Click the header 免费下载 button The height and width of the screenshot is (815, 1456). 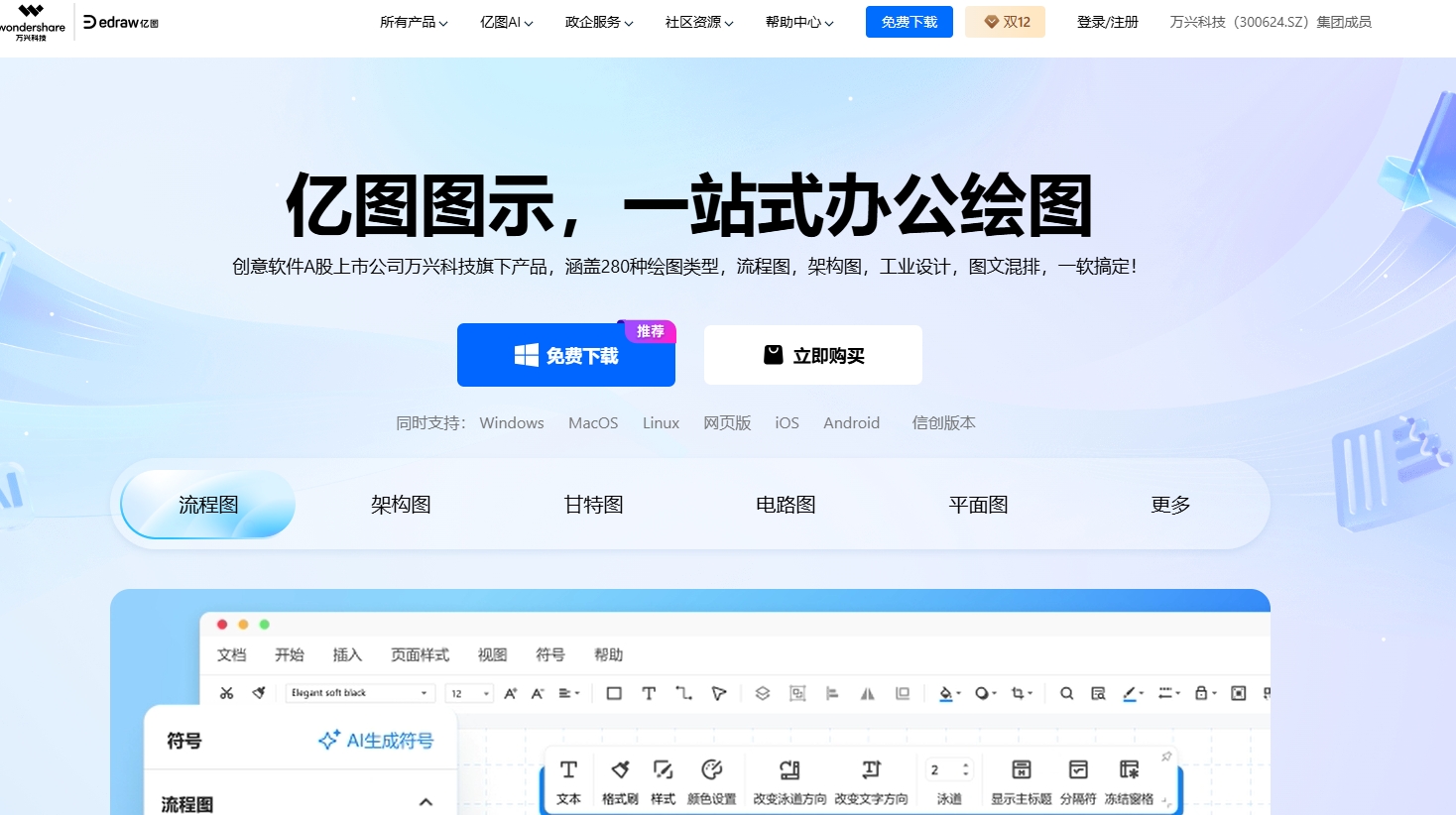point(910,22)
